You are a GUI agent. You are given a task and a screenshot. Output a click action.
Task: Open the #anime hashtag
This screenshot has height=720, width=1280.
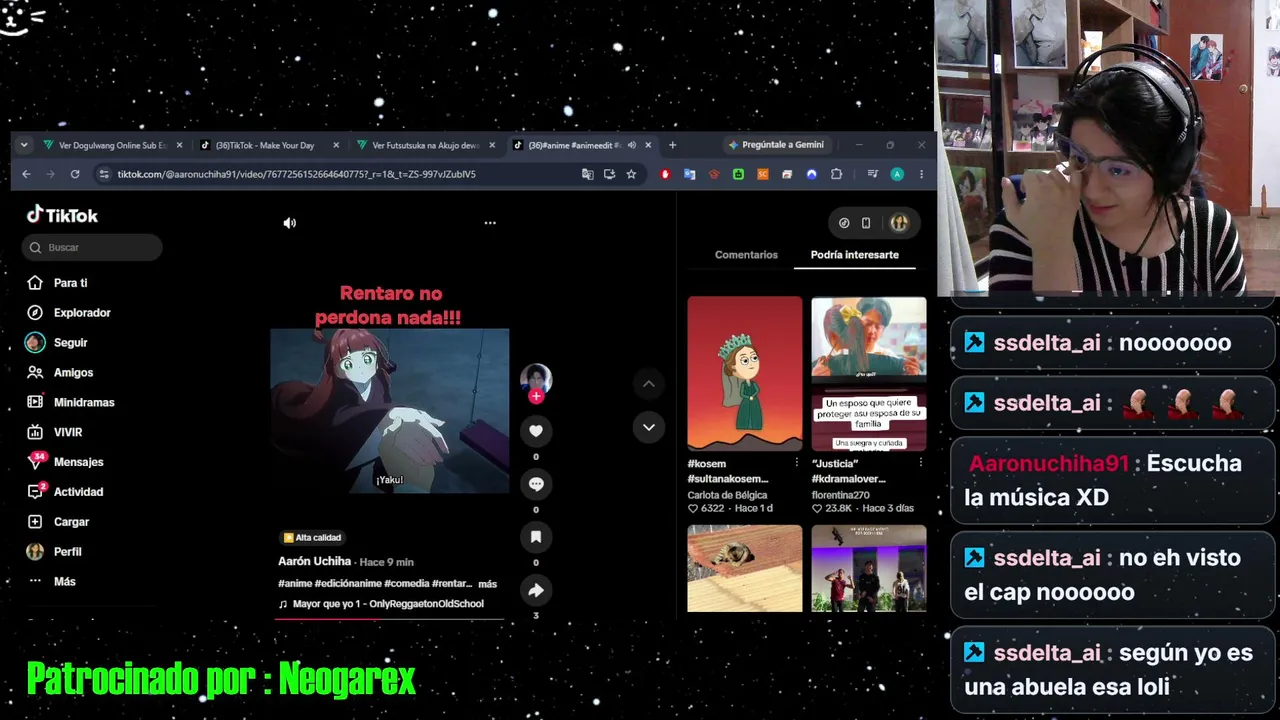(295, 584)
